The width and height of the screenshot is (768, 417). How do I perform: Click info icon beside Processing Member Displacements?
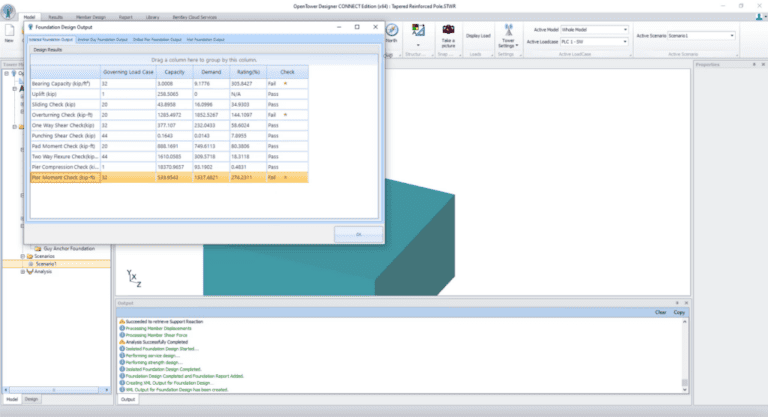pos(122,328)
